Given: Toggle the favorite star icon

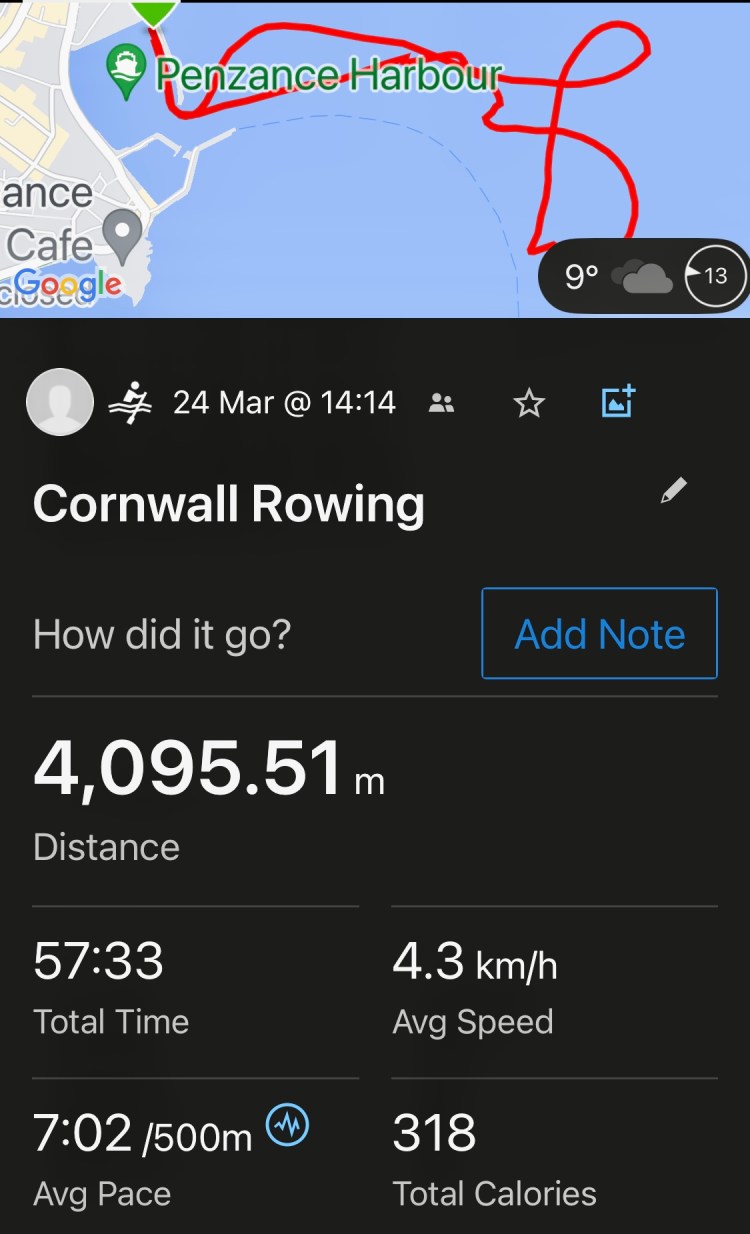Looking at the screenshot, I should tap(528, 403).
